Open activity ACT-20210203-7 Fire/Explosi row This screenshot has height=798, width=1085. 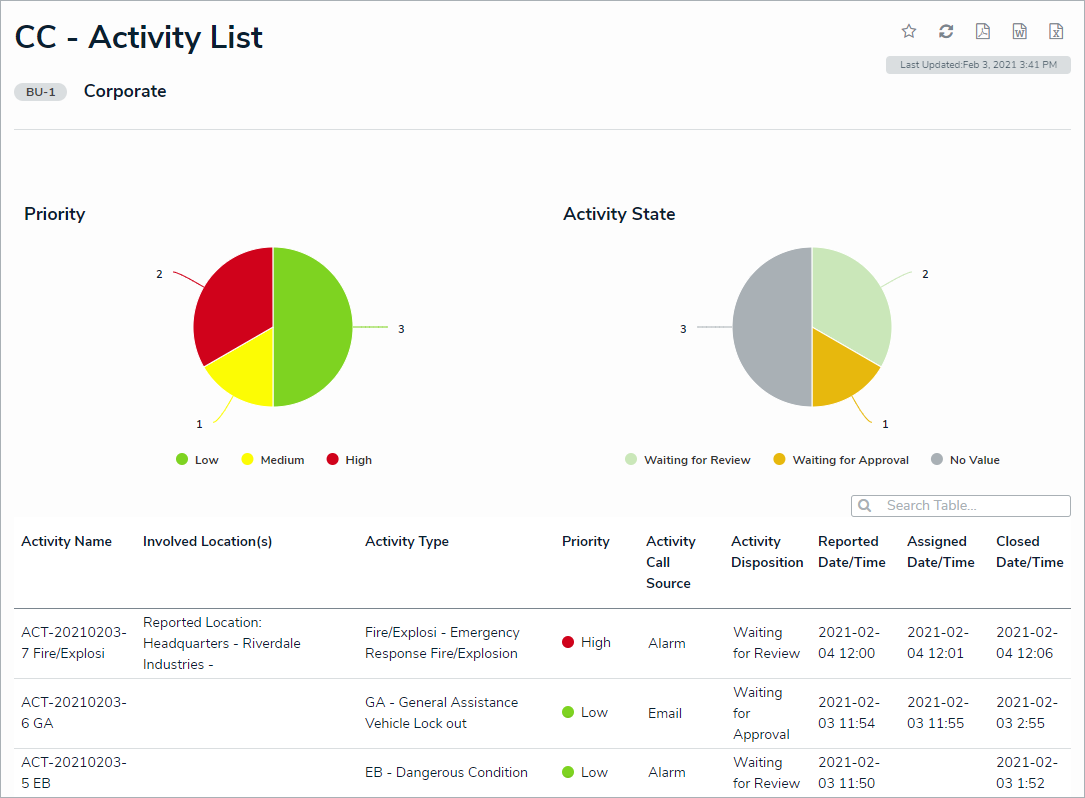point(74,643)
